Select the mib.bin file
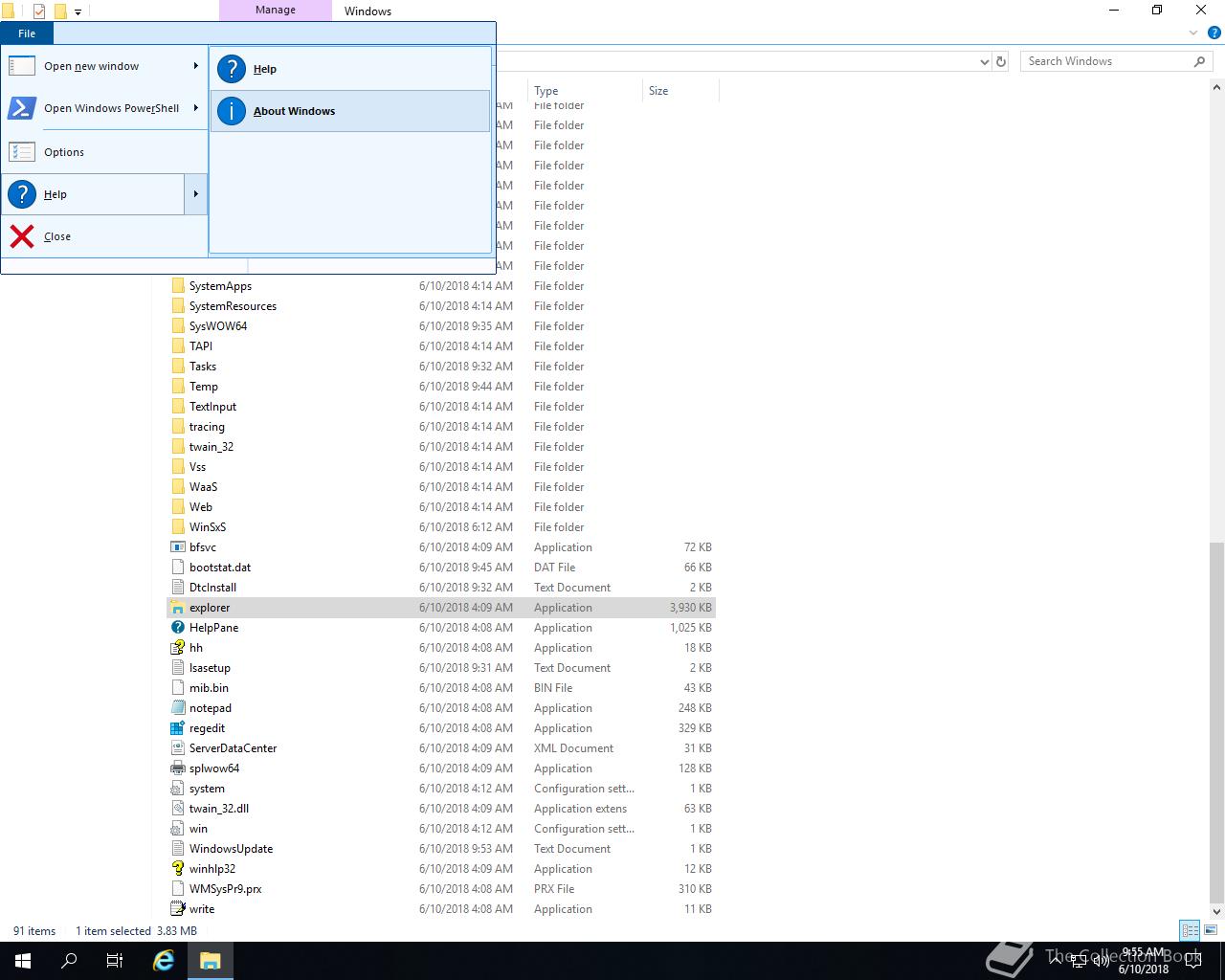This screenshot has width=1225, height=980. 209,688
